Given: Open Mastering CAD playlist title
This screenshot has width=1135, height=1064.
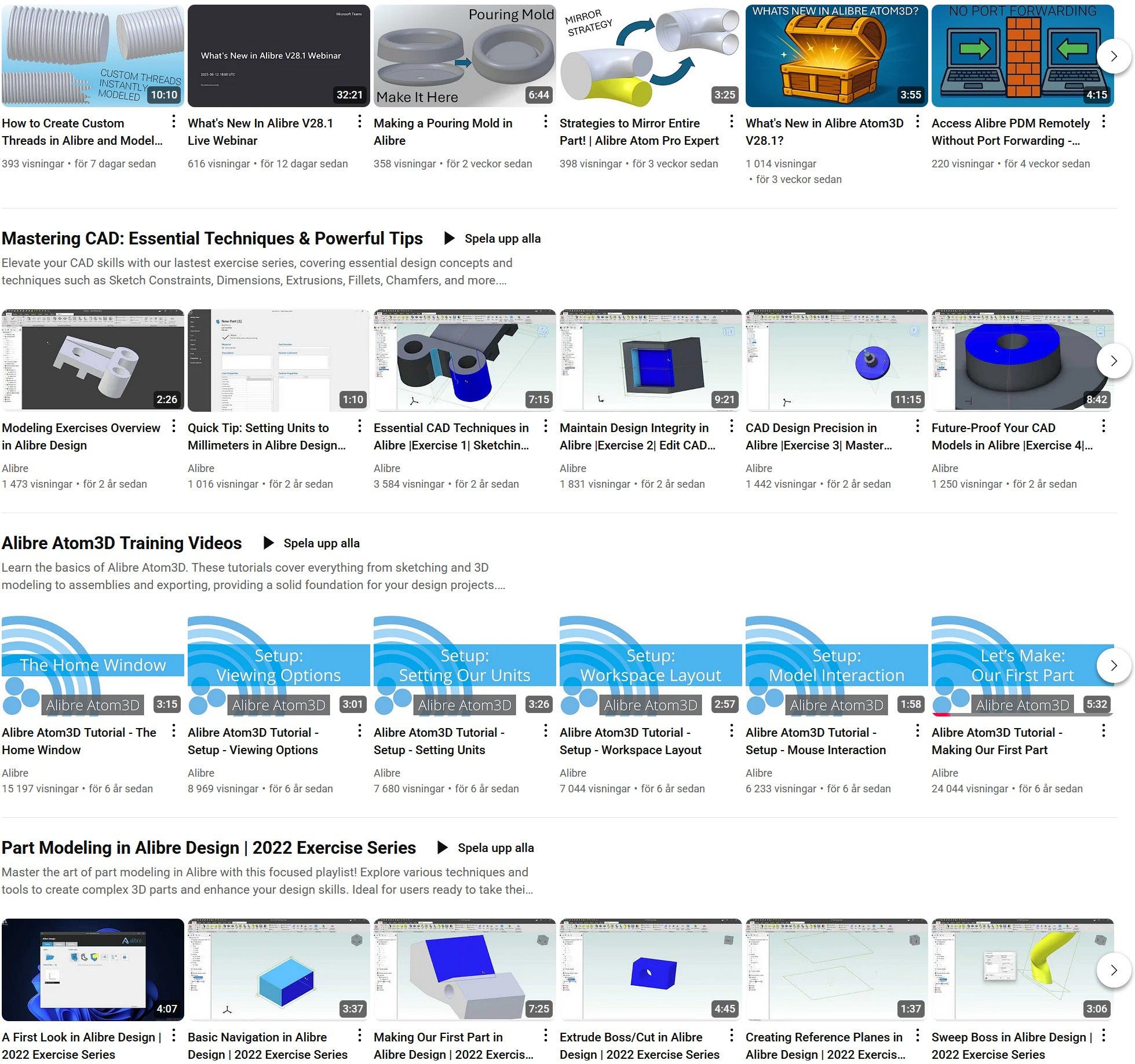Looking at the screenshot, I should point(212,239).
